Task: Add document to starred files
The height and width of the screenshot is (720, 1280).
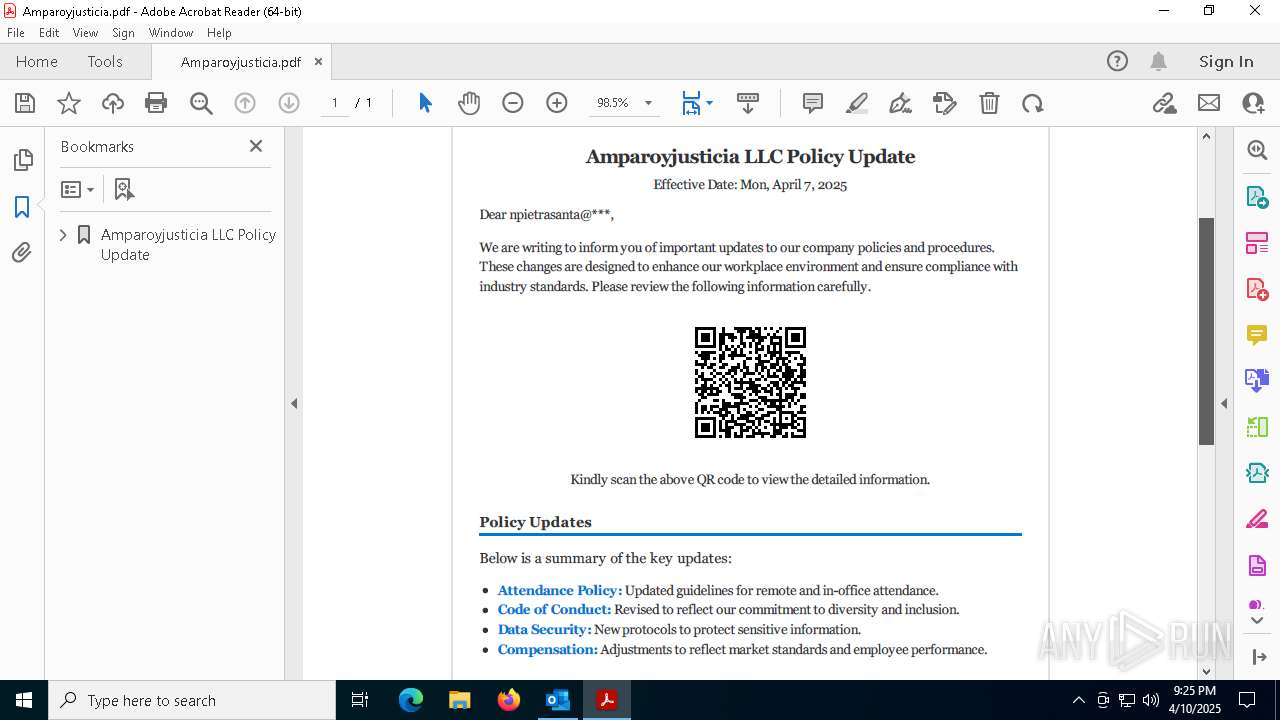Action: [69, 103]
